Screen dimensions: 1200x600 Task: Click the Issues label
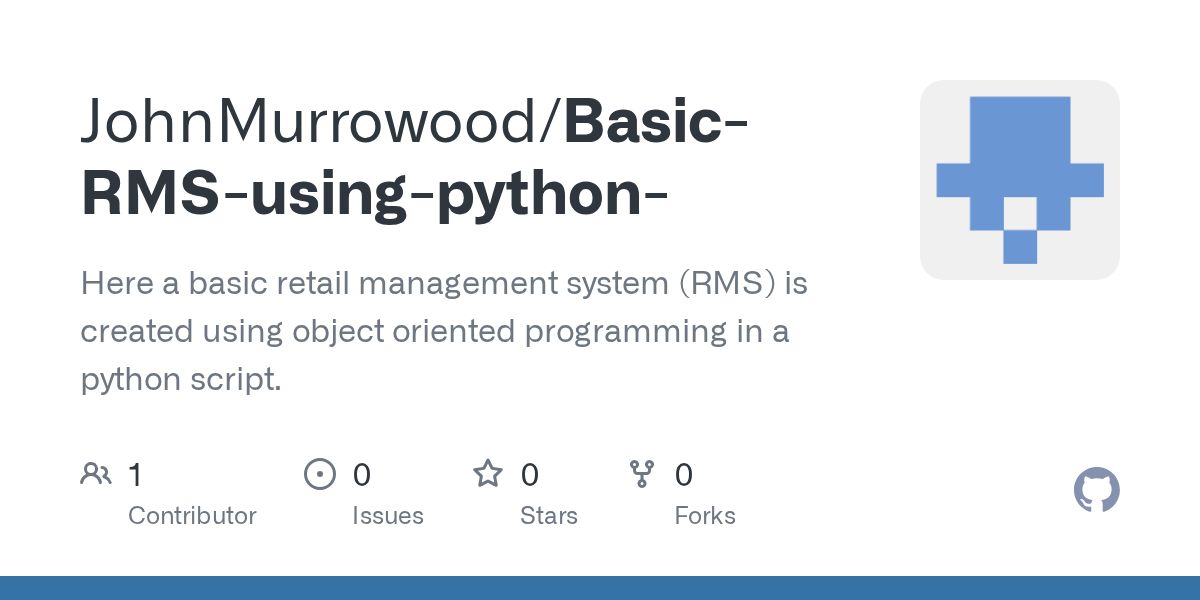pyautogui.click(x=388, y=516)
